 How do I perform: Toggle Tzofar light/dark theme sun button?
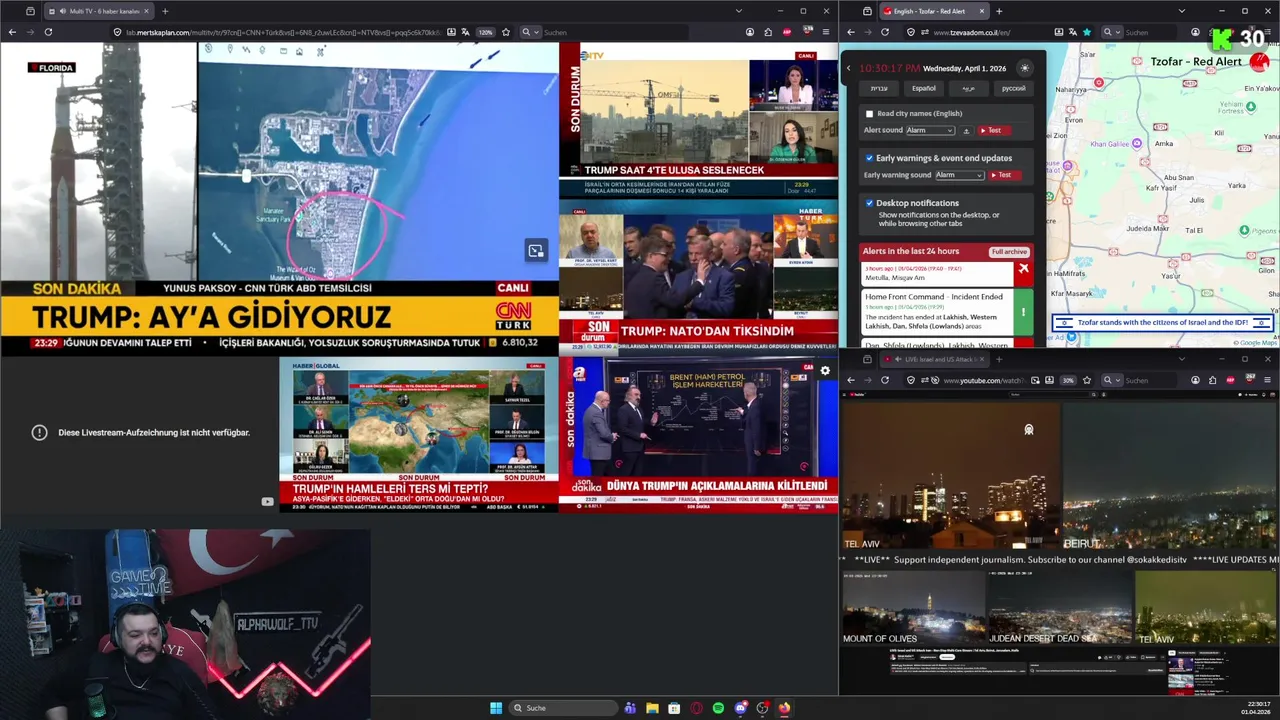point(1024,68)
